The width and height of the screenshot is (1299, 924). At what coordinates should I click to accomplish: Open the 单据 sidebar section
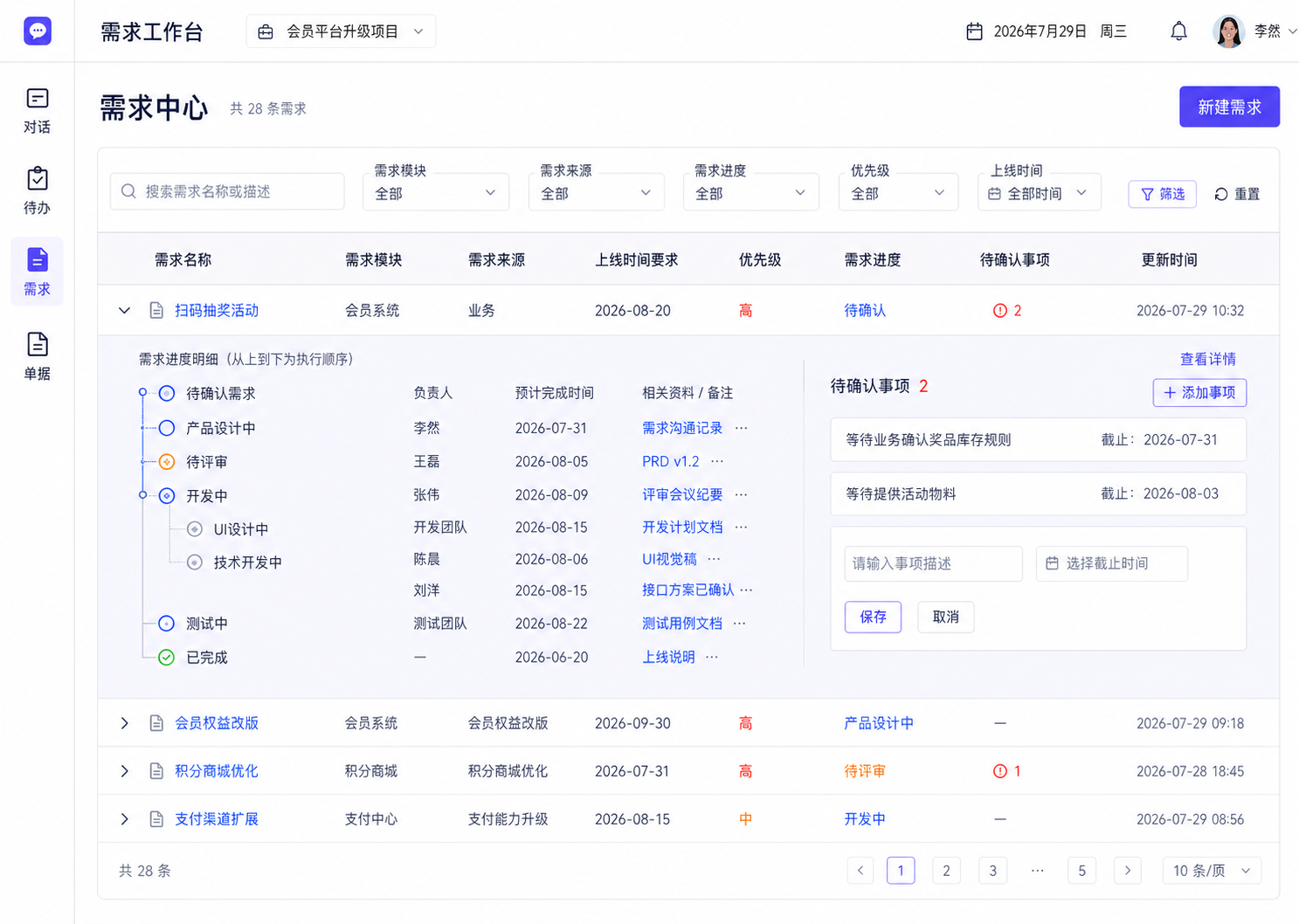click(x=37, y=355)
